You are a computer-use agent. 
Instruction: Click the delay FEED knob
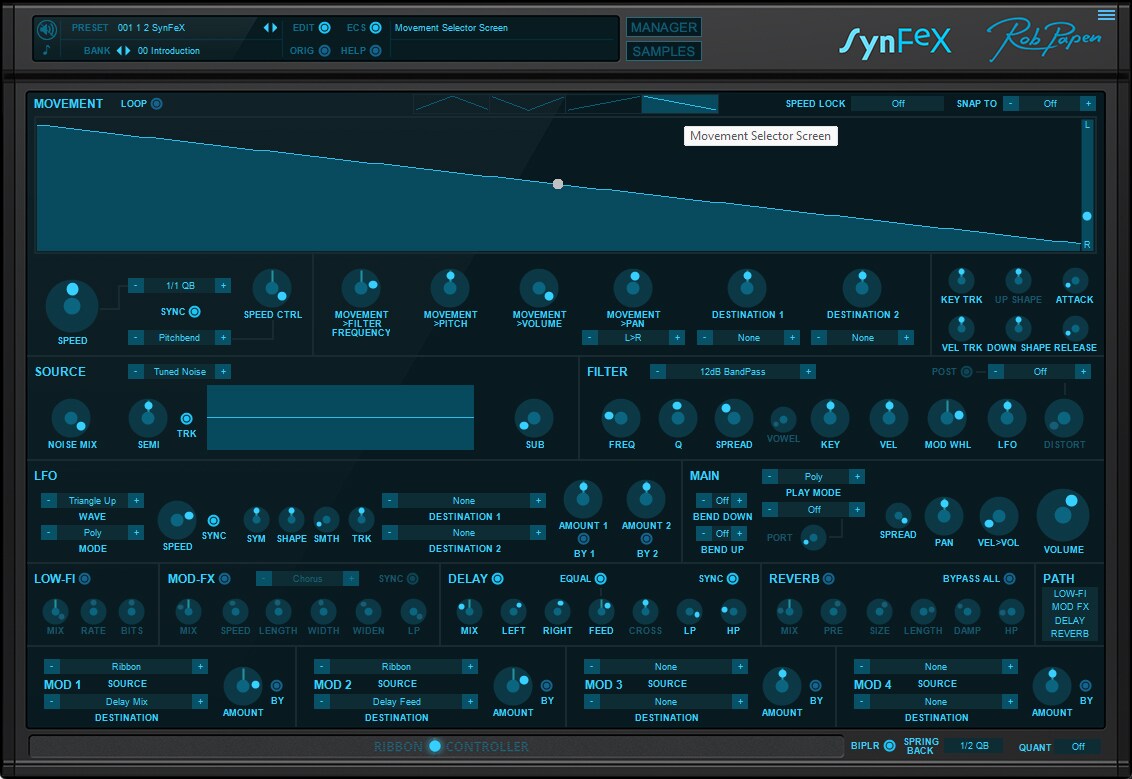pyautogui.click(x=601, y=612)
